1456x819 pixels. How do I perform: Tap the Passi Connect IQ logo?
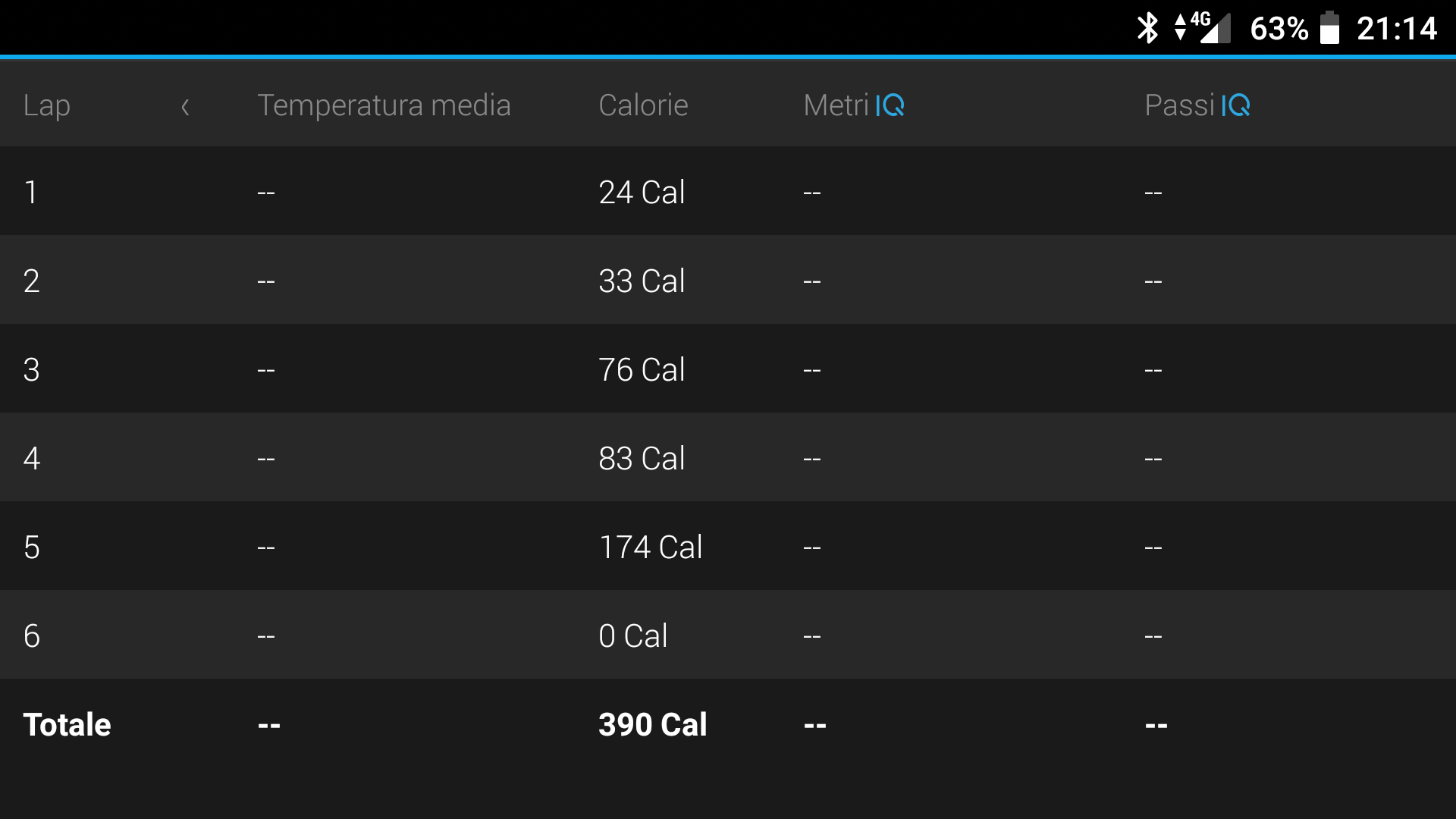(1235, 105)
